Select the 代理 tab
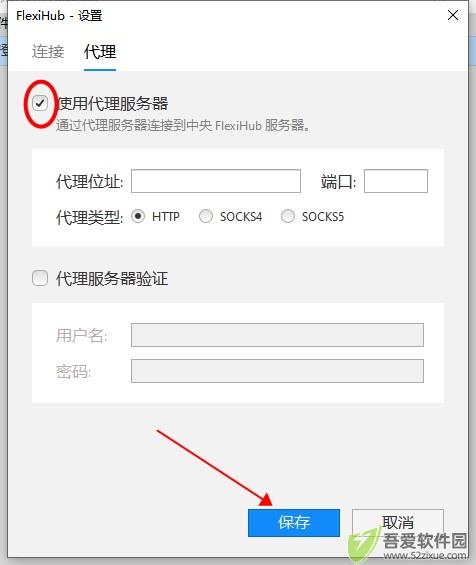476x565 pixels. [100, 52]
